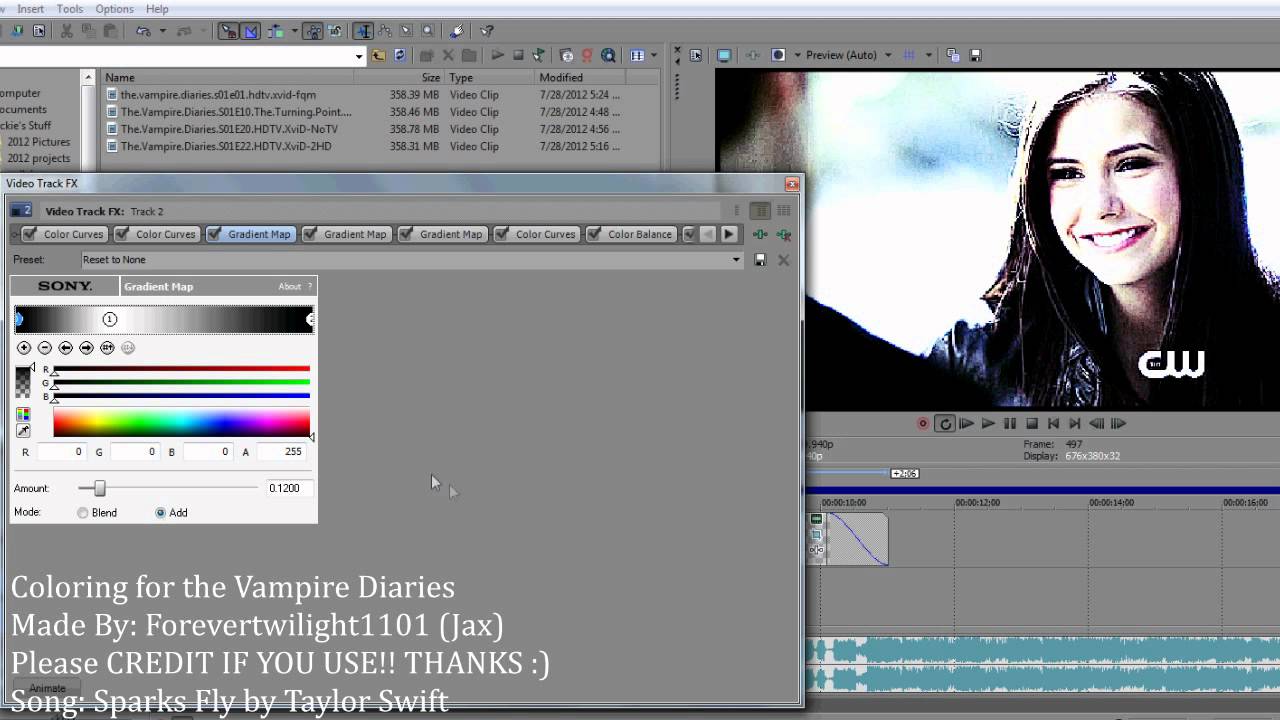Screen dimensions: 1280x720
Task: Click the Preview on External Monitor icon
Action: (x=724, y=56)
